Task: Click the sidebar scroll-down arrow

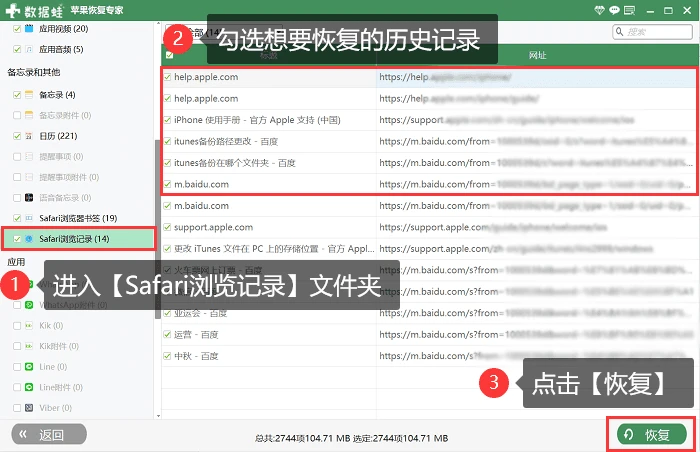Action: pyautogui.click(x=158, y=416)
